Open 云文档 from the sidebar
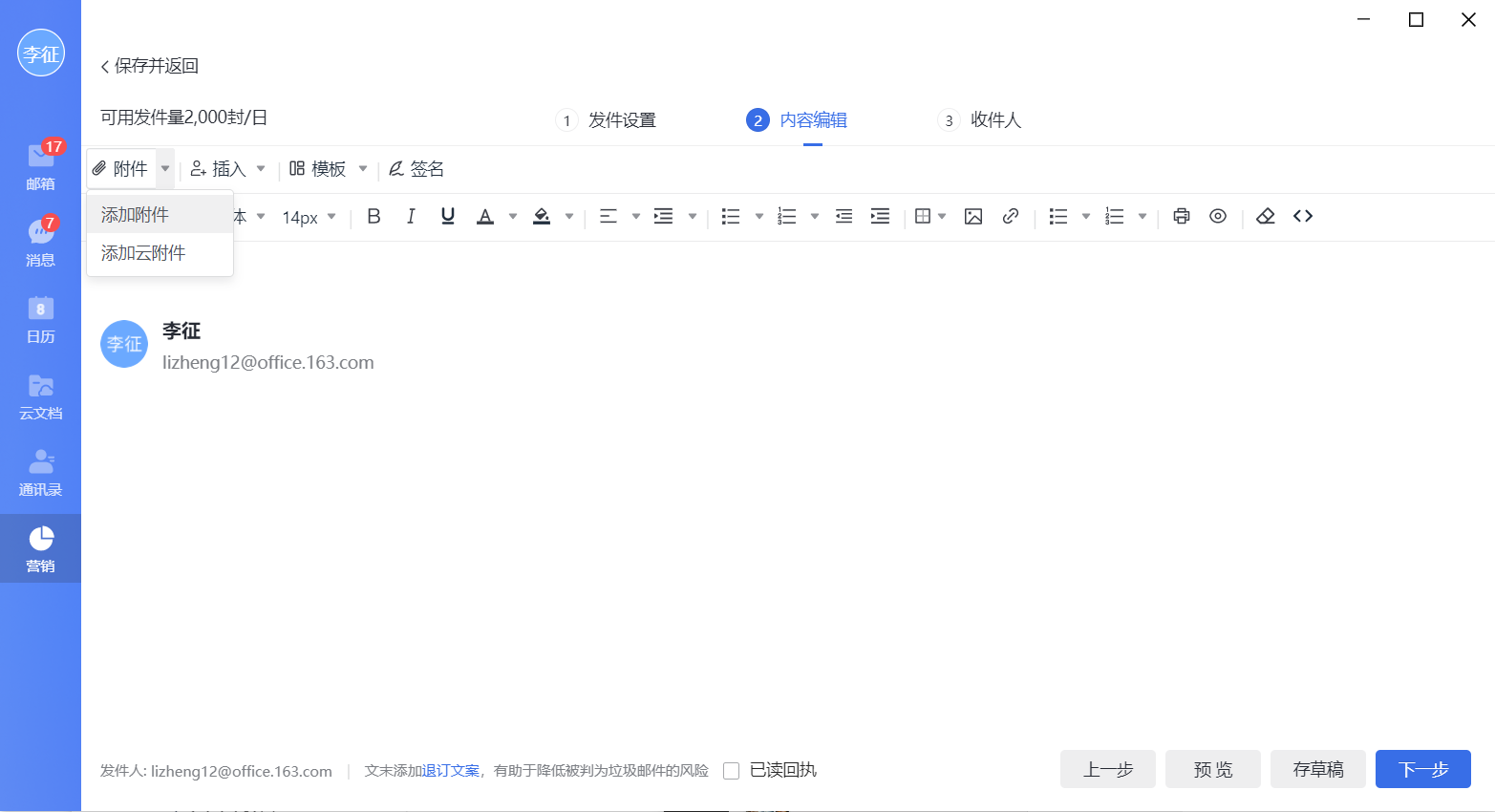 (x=40, y=395)
